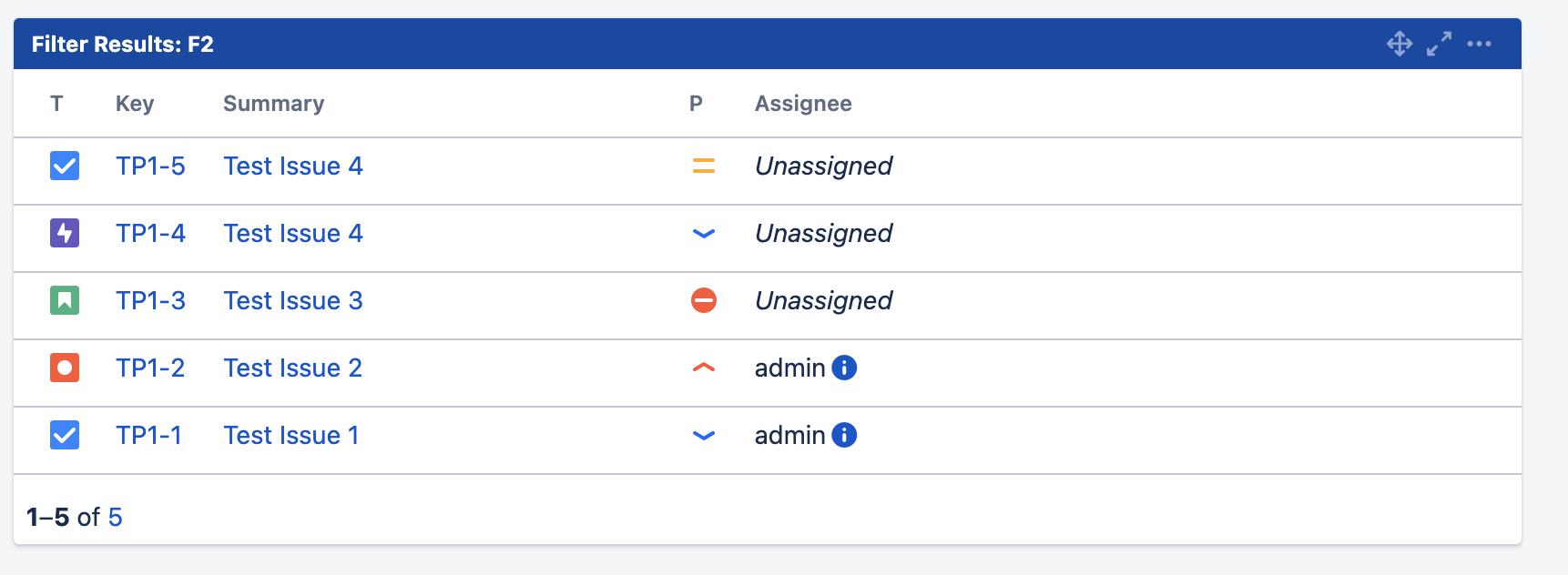Open issue key TP1-1
The image size is (1568, 575).
(148, 436)
